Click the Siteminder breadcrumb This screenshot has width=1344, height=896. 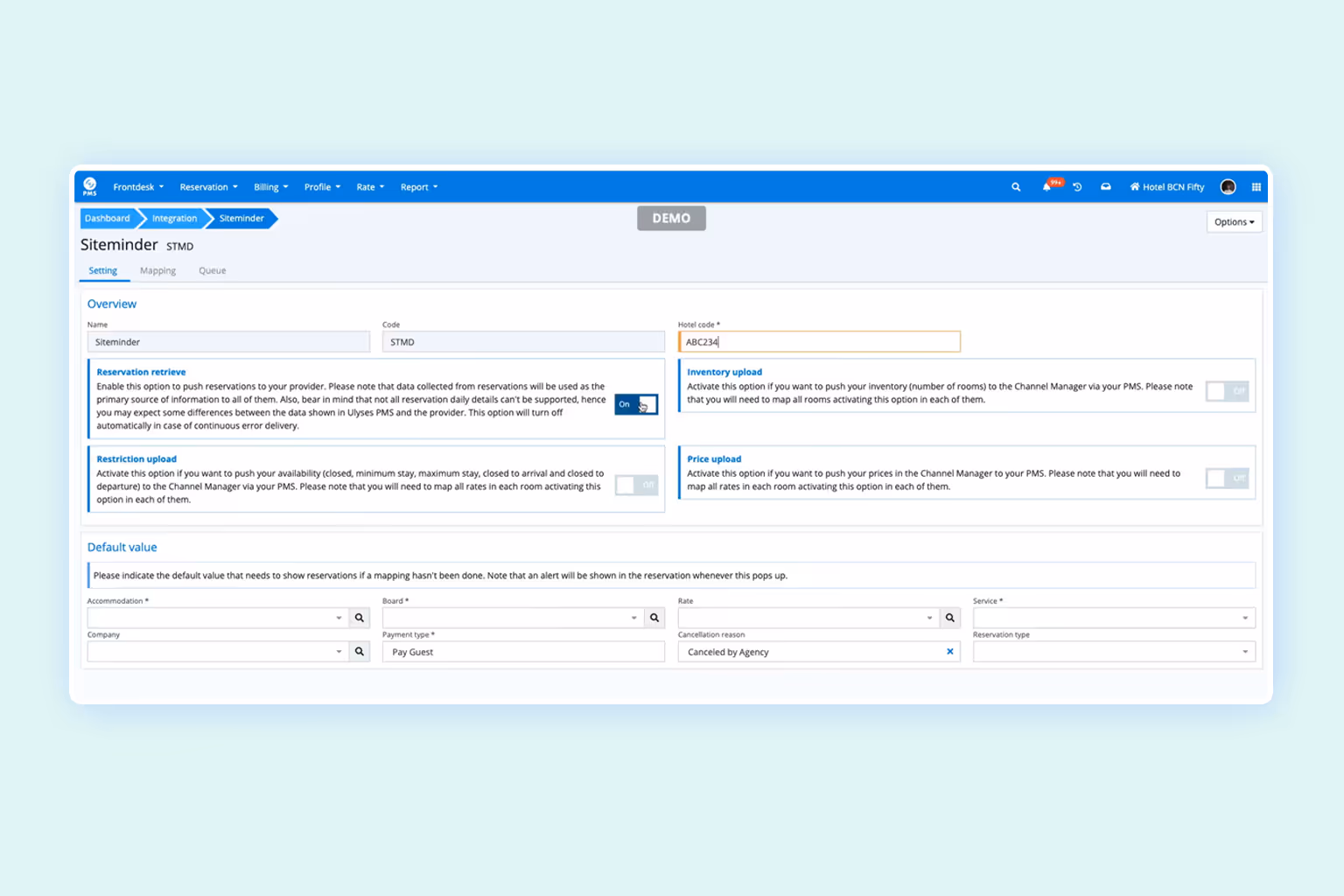pos(241,219)
